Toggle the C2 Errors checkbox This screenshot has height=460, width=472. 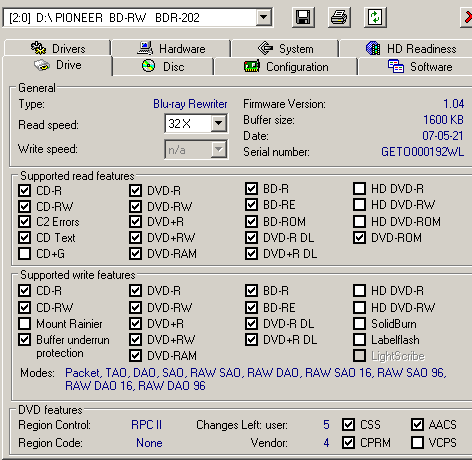coord(25,222)
